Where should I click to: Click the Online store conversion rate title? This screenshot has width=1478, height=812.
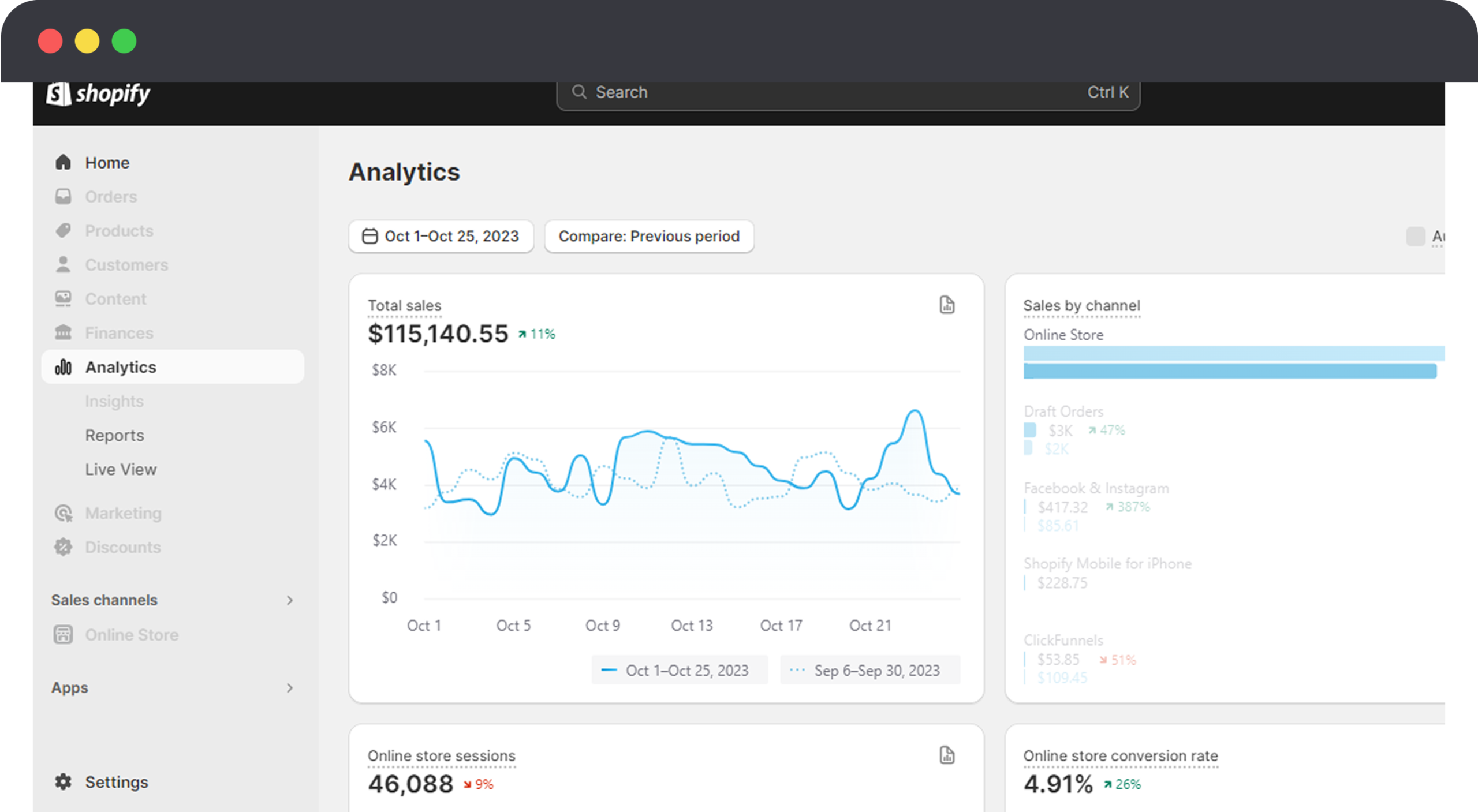tap(1120, 755)
